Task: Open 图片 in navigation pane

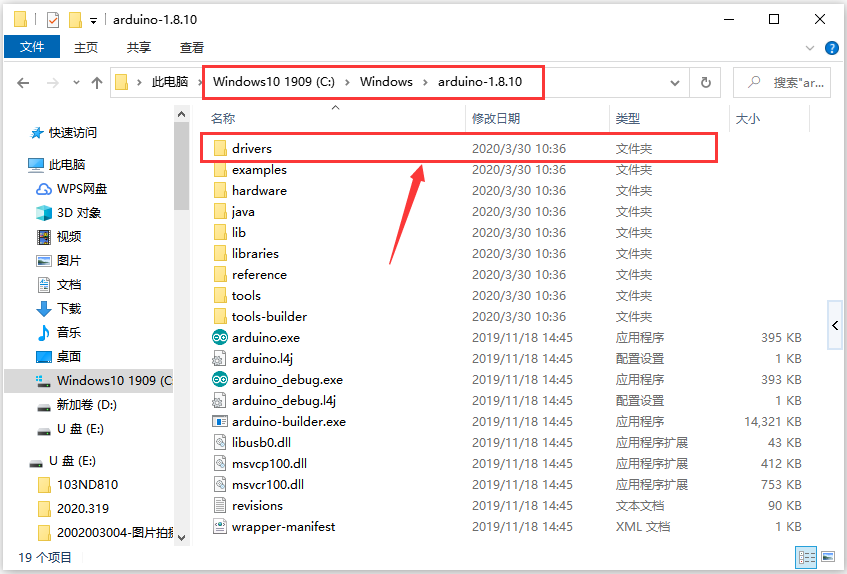Action: click(69, 261)
